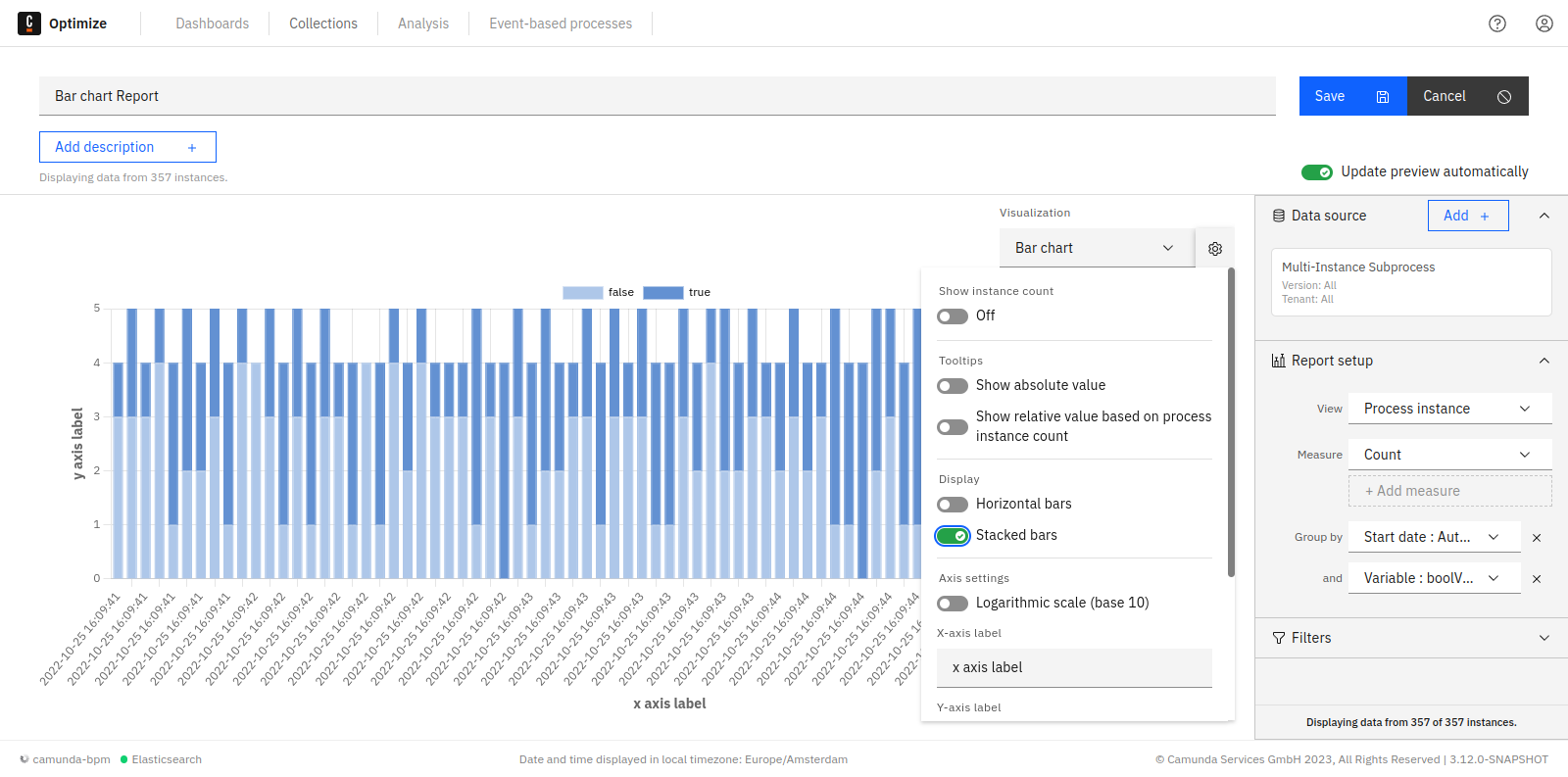Image resolution: width=1568 pixels, height=777 pixels.
Task: Switch to Event-based processes tab
Action: pyautogui.click(x=561, y=24)
